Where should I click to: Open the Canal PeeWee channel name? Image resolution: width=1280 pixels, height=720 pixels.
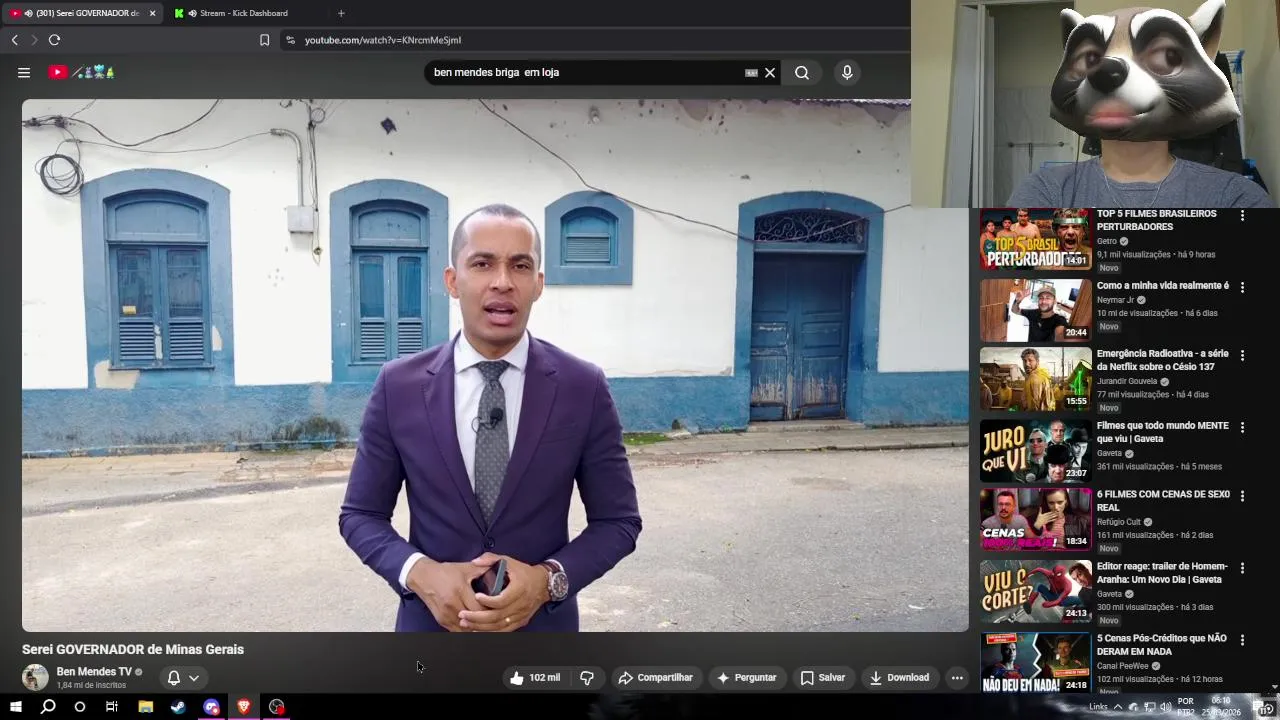coord(1122,666)
